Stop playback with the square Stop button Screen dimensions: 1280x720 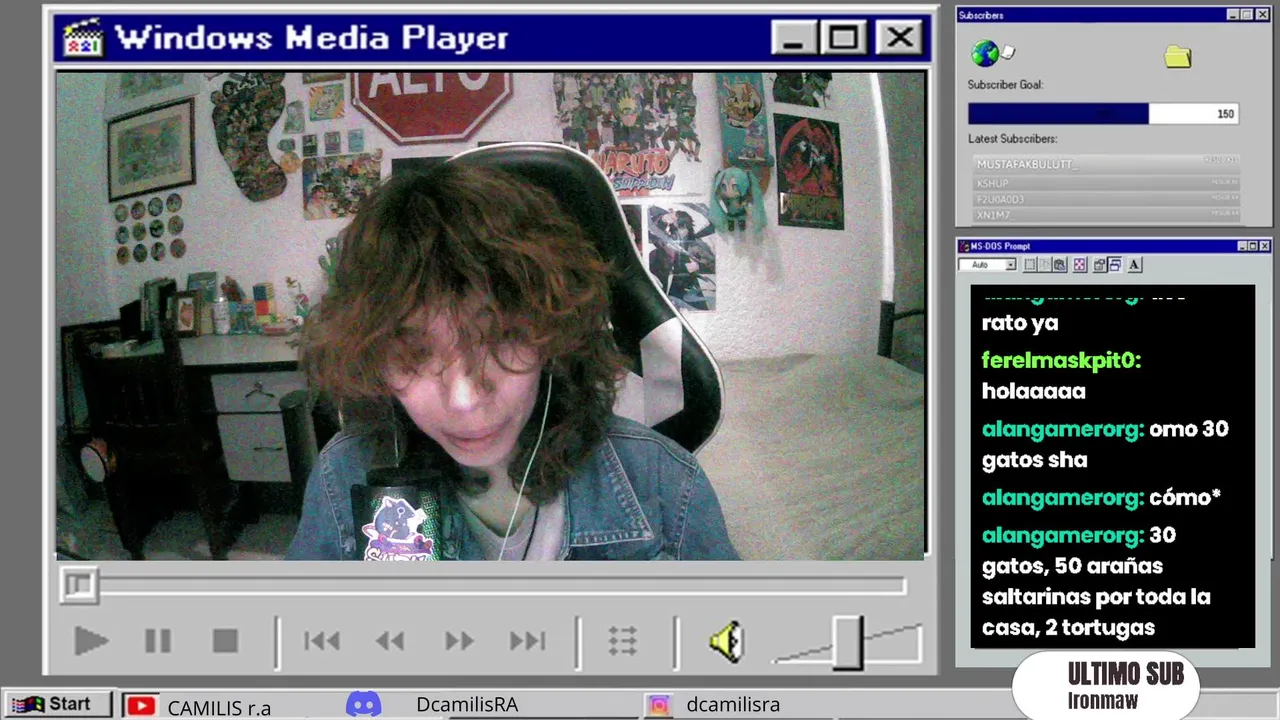point(225,641)
